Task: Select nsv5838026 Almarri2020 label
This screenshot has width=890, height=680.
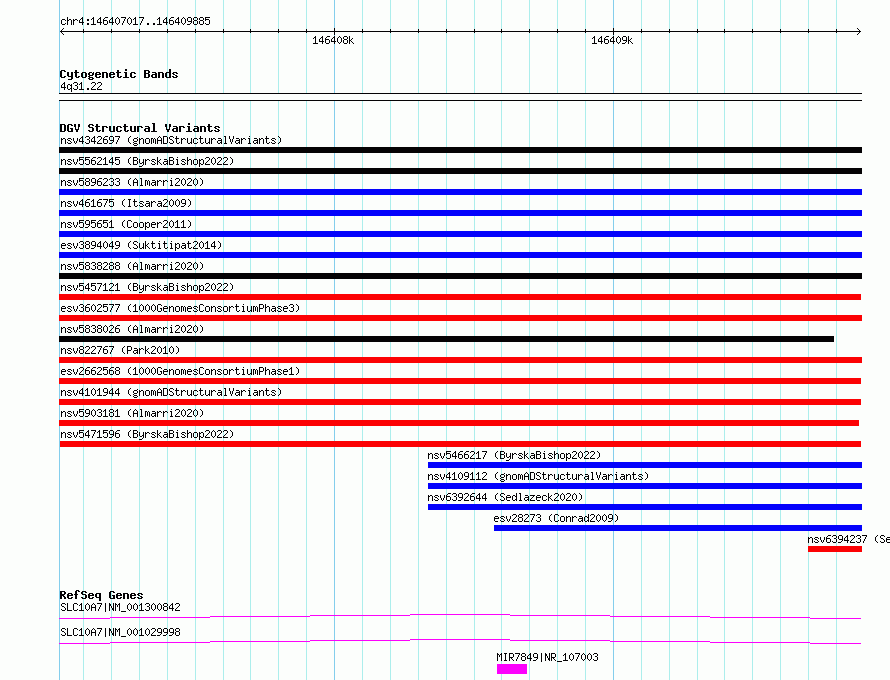Action: point(132,329)
